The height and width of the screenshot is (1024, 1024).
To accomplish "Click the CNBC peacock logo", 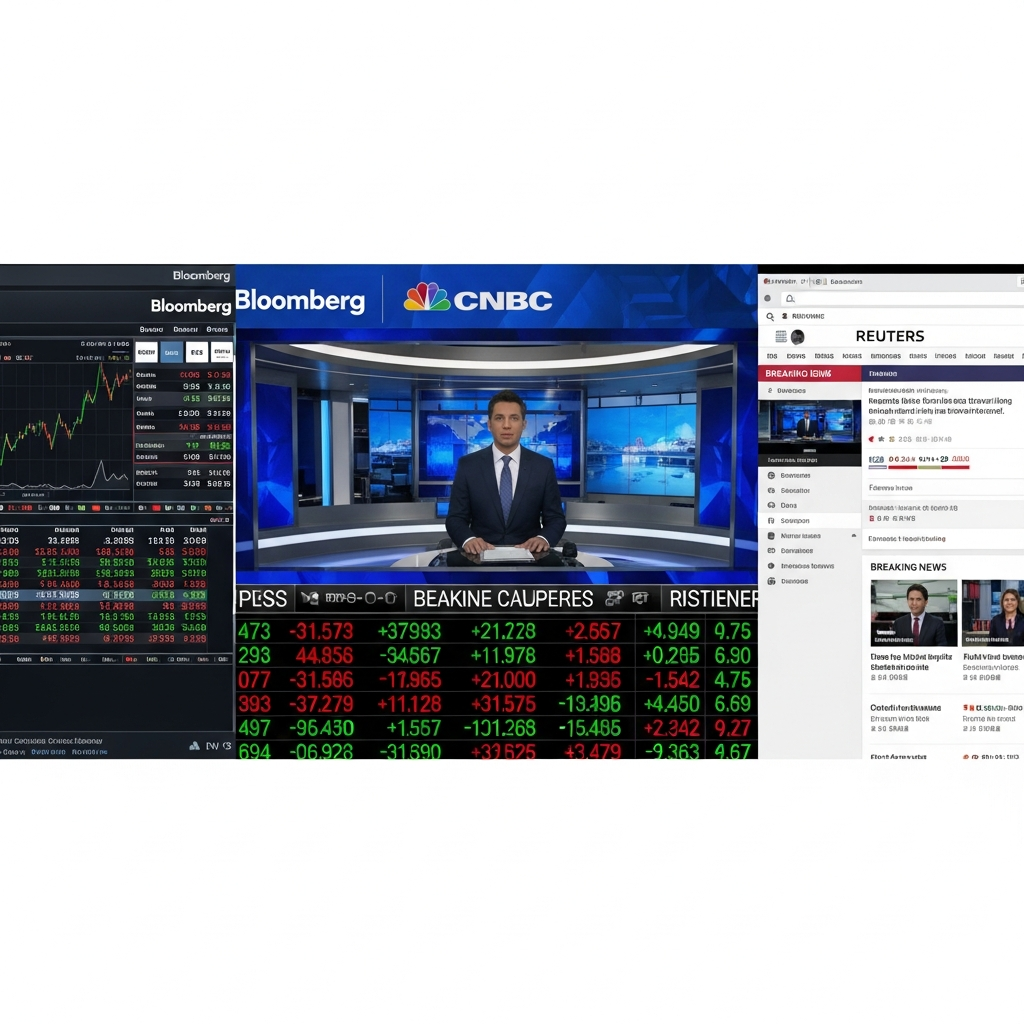I will coord(427,298).
